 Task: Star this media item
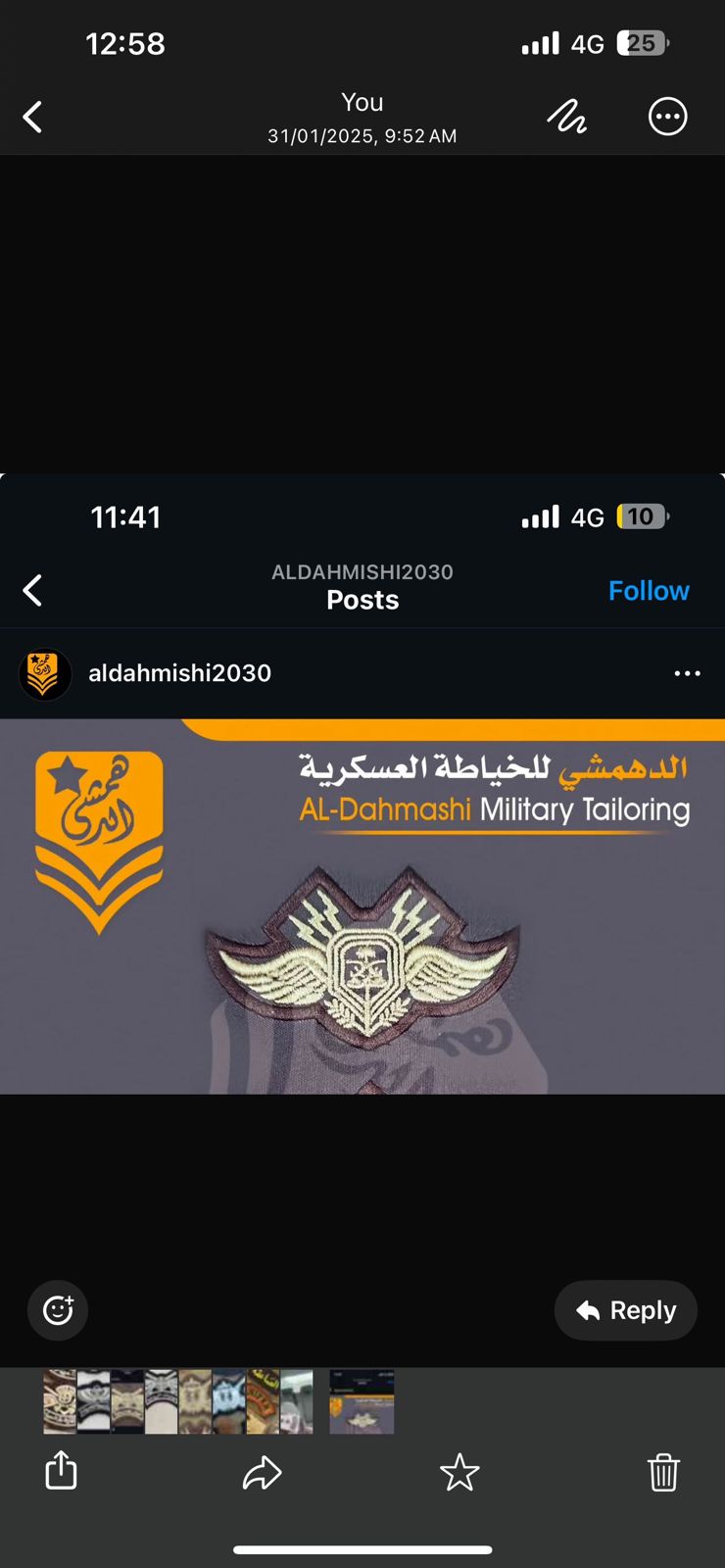point(459,1472)
